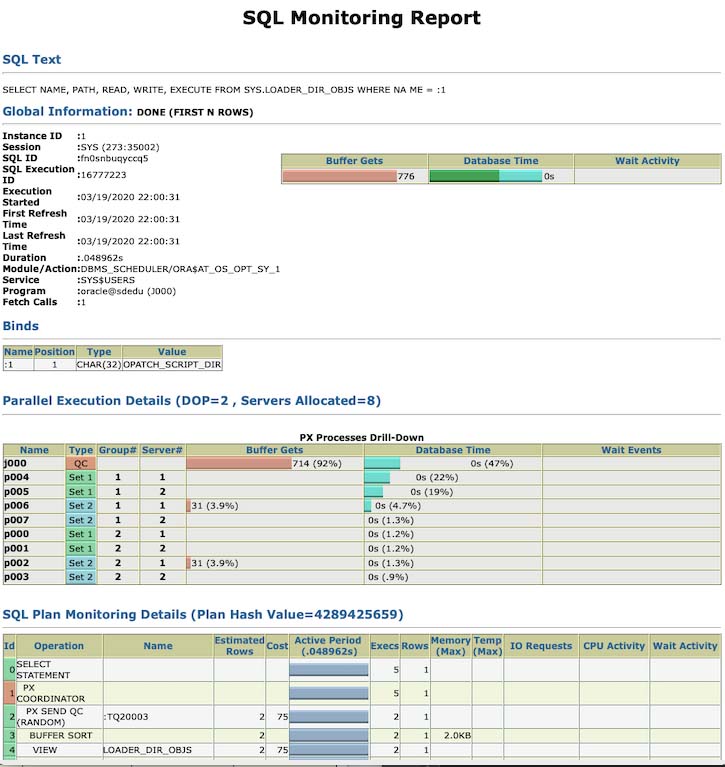725x767 pixels.
Task: Click the p004 Database Time 0s (22%)
Action: click(437, 477)
